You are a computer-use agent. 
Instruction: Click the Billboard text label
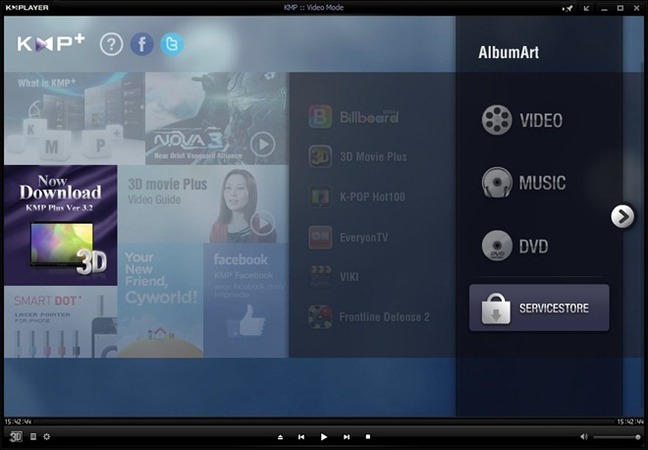pyautogui.click(x=369, y=117)
